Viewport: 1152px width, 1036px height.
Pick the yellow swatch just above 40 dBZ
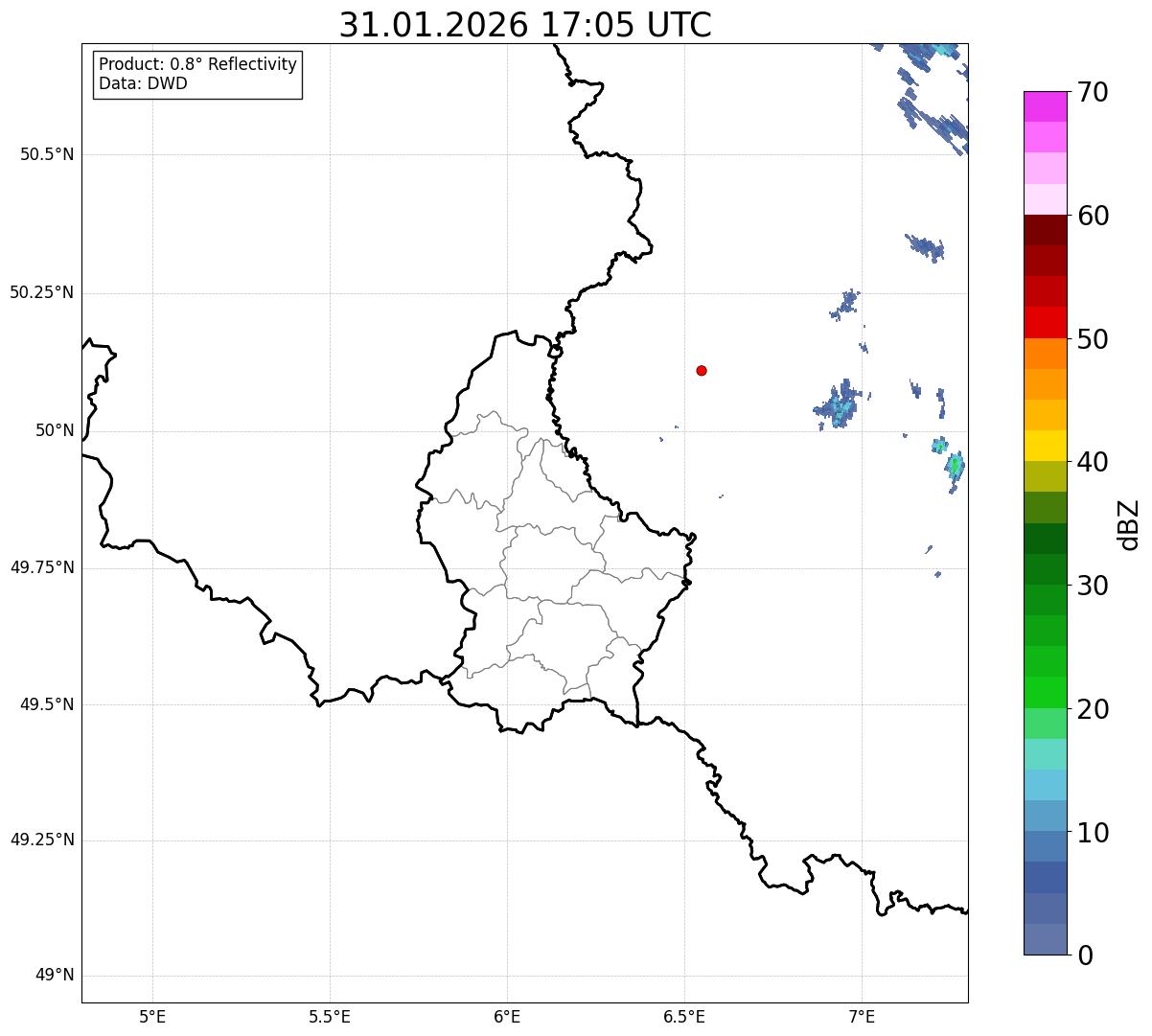(1045, 446)
